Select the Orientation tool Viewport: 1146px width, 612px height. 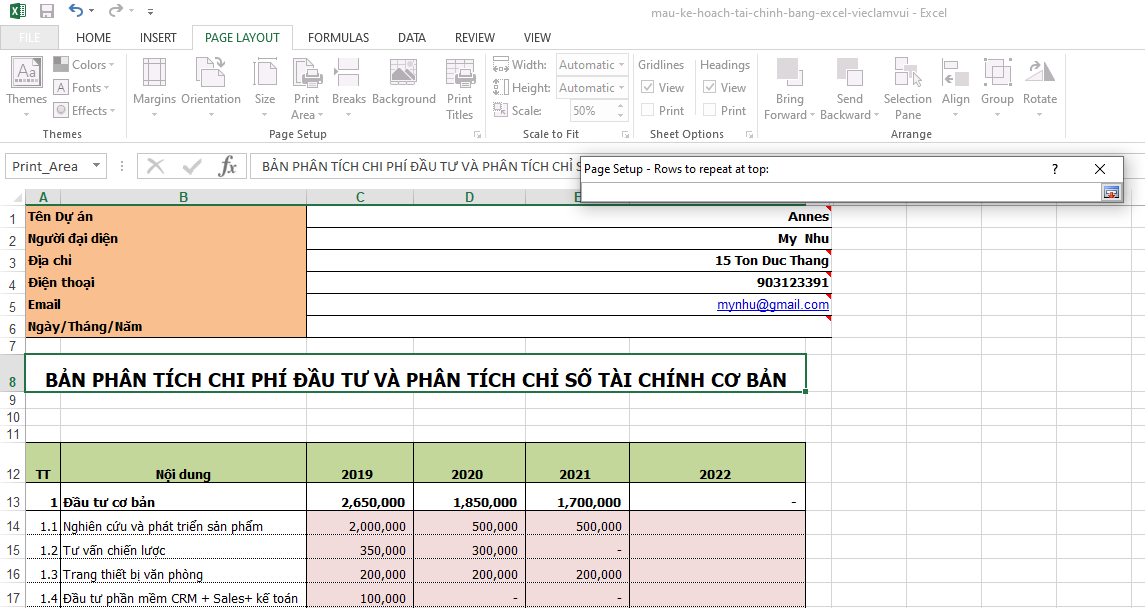pyautogui.click(x=211, y=88)
